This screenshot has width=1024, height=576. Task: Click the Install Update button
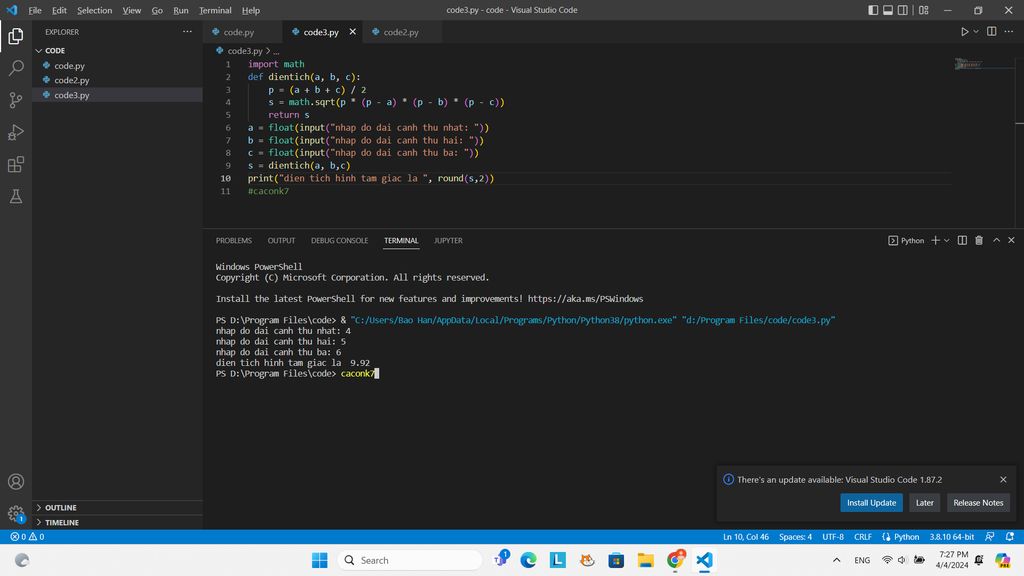pyautogui.click(x=871, y=503)
